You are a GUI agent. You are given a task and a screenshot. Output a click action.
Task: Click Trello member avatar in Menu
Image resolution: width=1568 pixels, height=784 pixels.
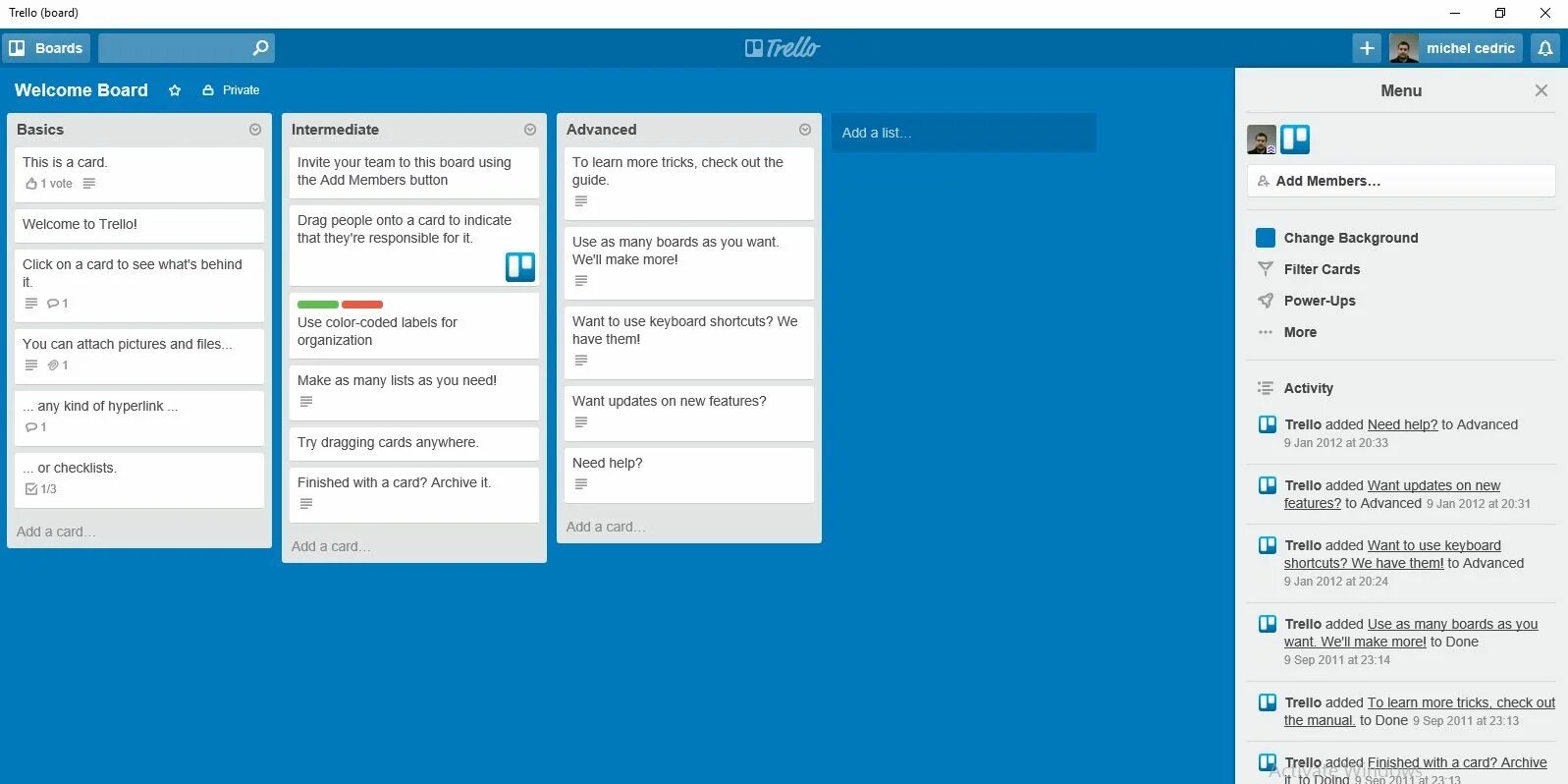click(1295, 140)
